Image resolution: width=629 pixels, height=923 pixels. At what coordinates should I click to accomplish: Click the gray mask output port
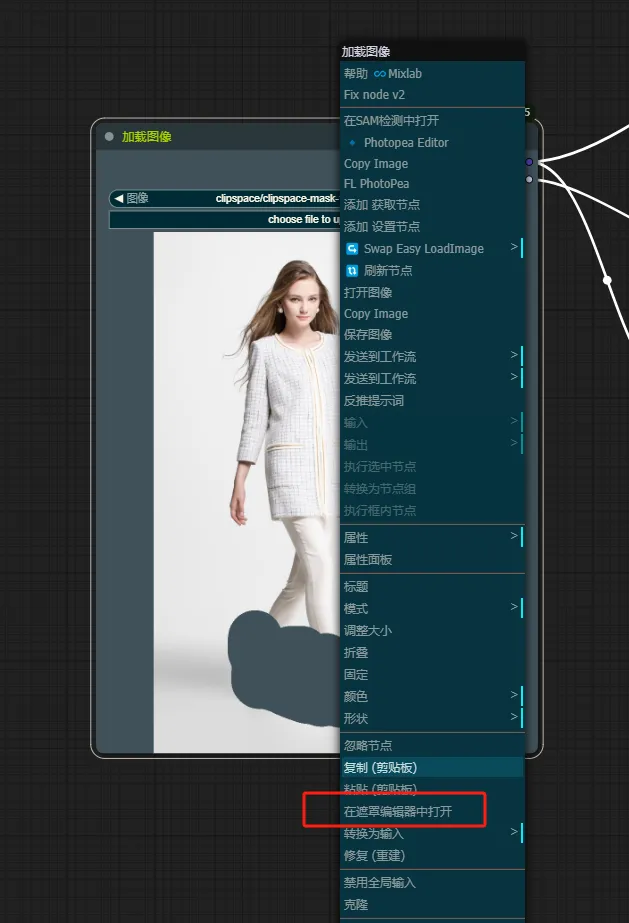(x=529, y=180)
